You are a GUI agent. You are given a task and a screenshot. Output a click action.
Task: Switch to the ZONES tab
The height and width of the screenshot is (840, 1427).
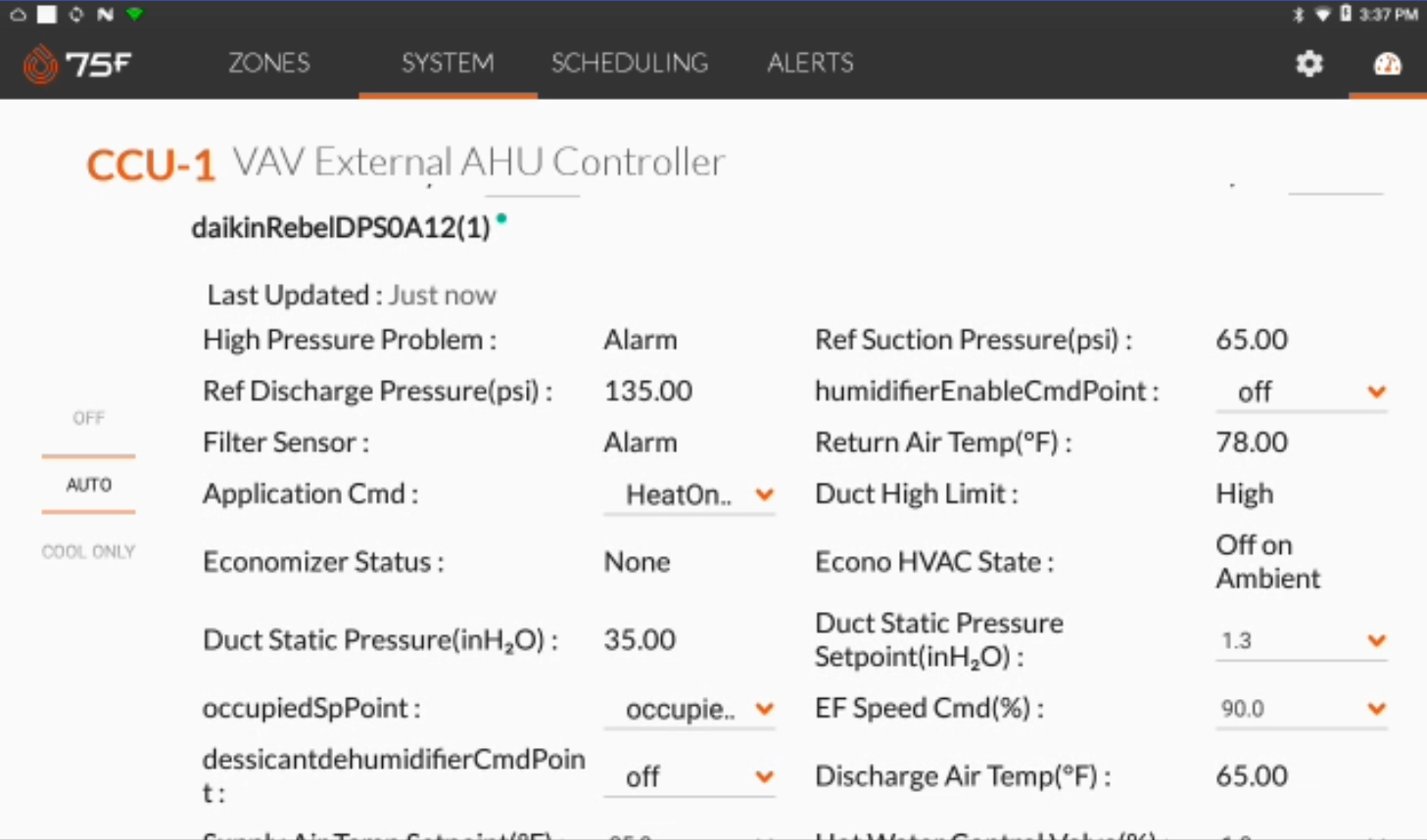coord(269,63)
